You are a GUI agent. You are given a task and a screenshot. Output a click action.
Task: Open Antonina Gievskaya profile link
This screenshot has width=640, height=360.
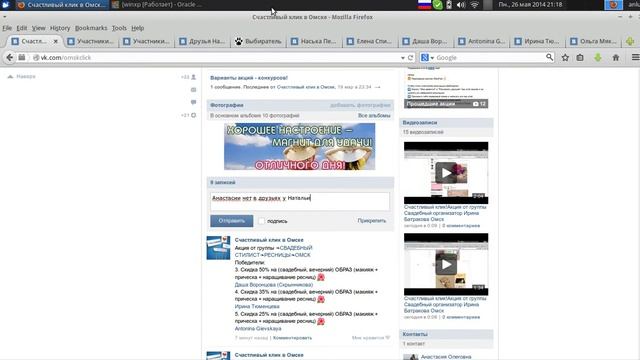(258, 328)
